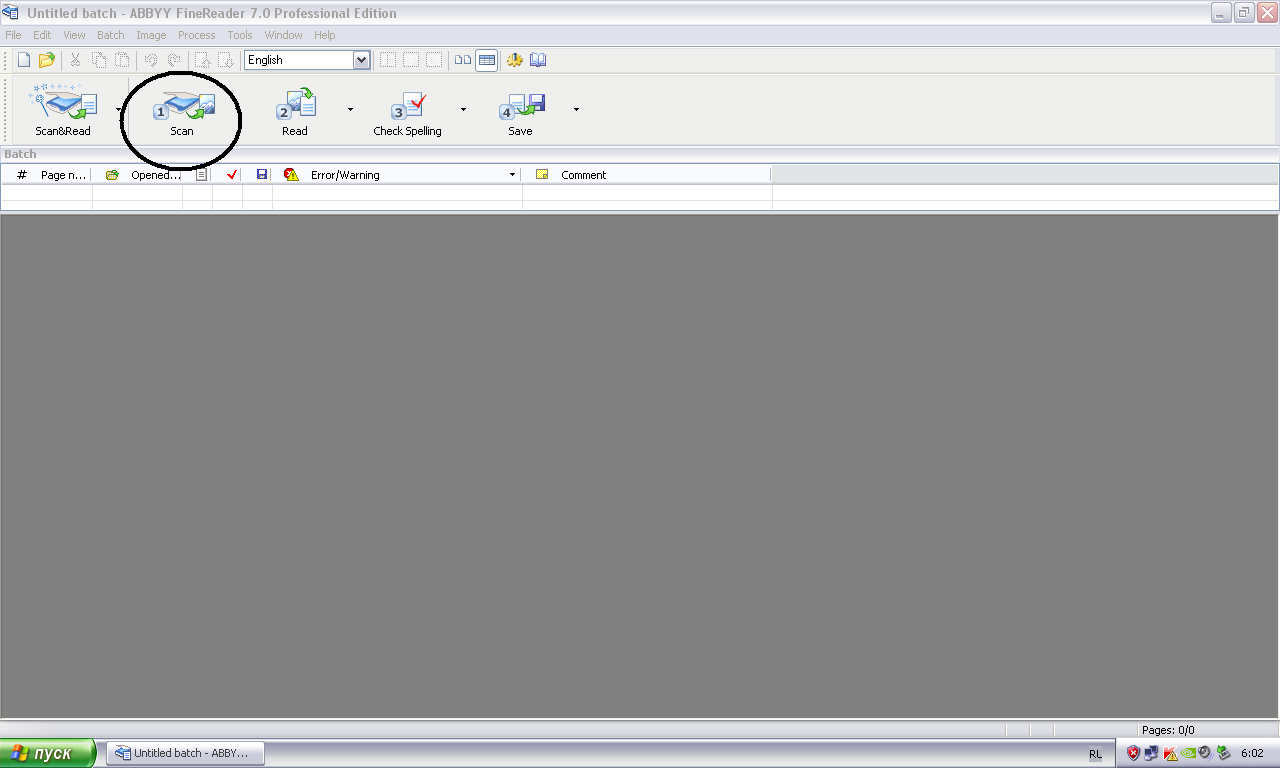Open the Read button dropdown arrow
The width and height of the screenshot is (1280, 768).
350,109
